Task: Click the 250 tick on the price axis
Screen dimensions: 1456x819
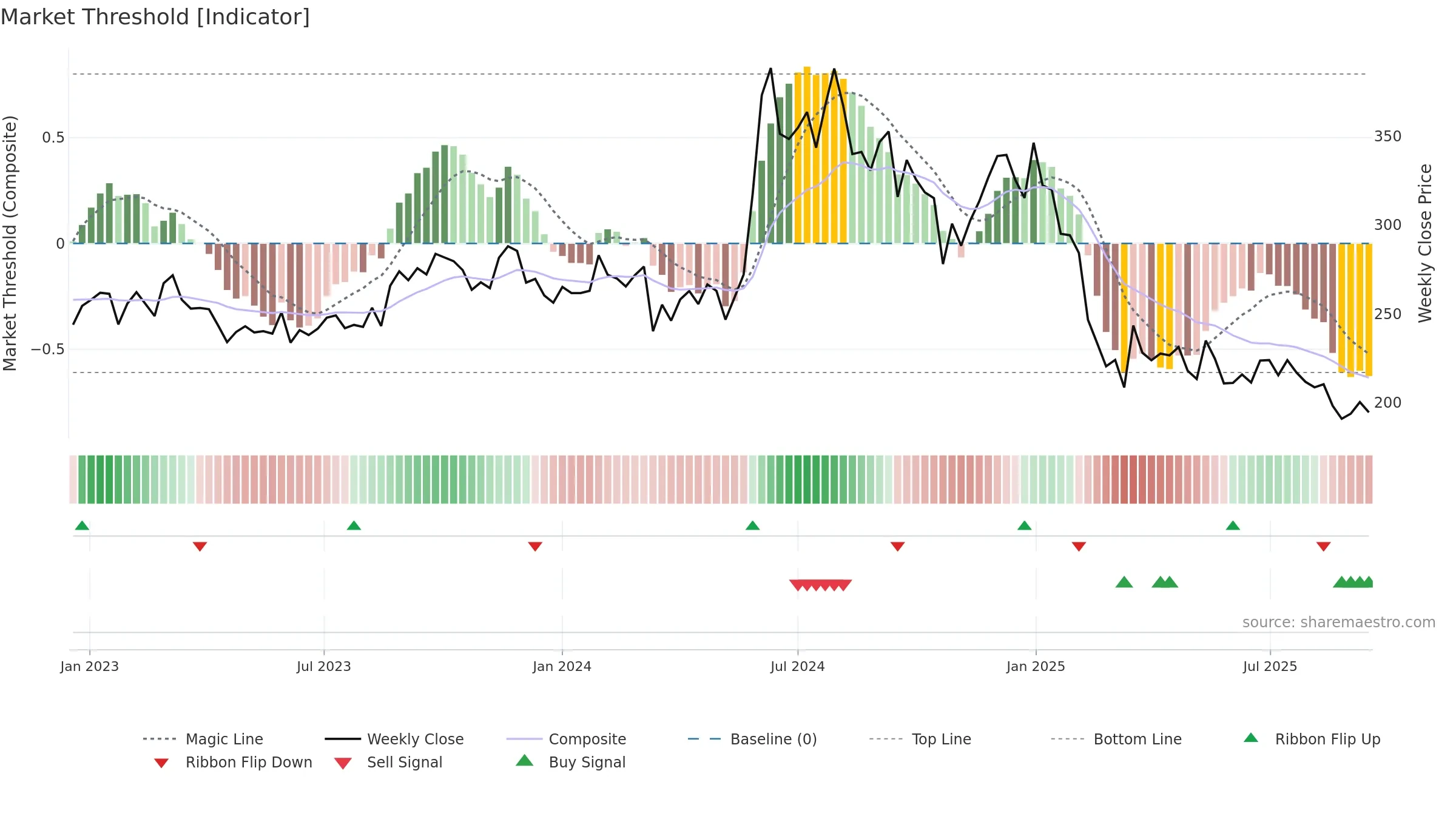Action: tap(1387, 314)
